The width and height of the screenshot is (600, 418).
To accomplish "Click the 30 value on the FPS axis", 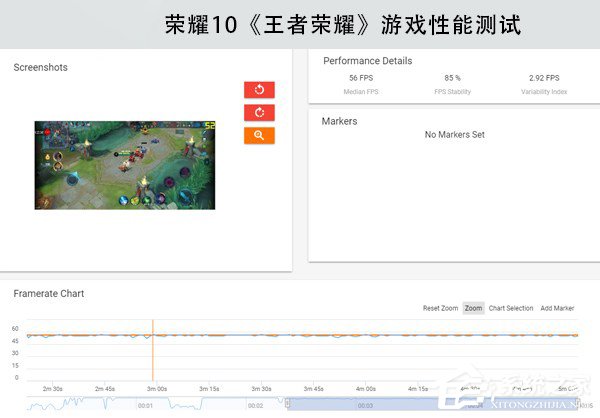I will 15,353.
